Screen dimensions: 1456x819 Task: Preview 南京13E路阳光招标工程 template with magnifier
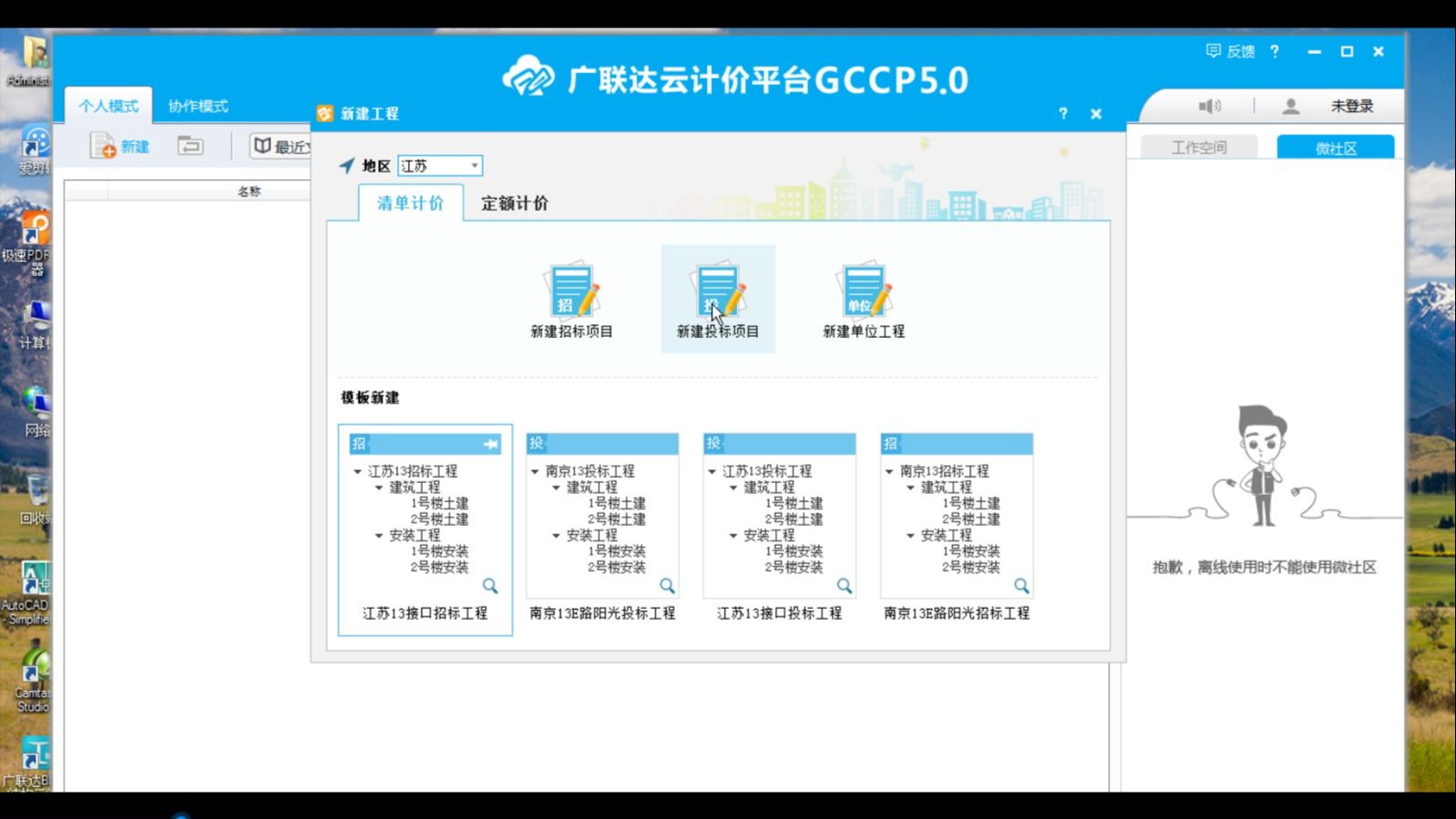click(1021, 585)
